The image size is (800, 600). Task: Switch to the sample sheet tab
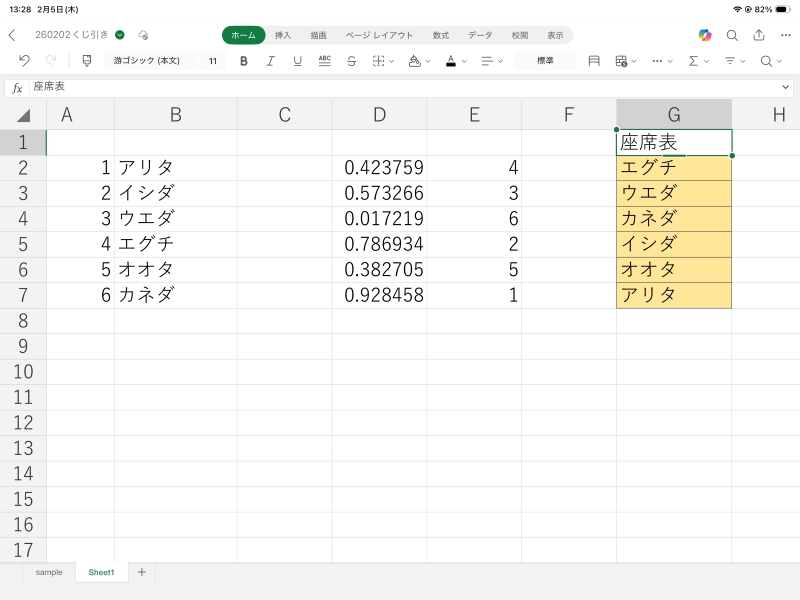[x=49, y=572]
